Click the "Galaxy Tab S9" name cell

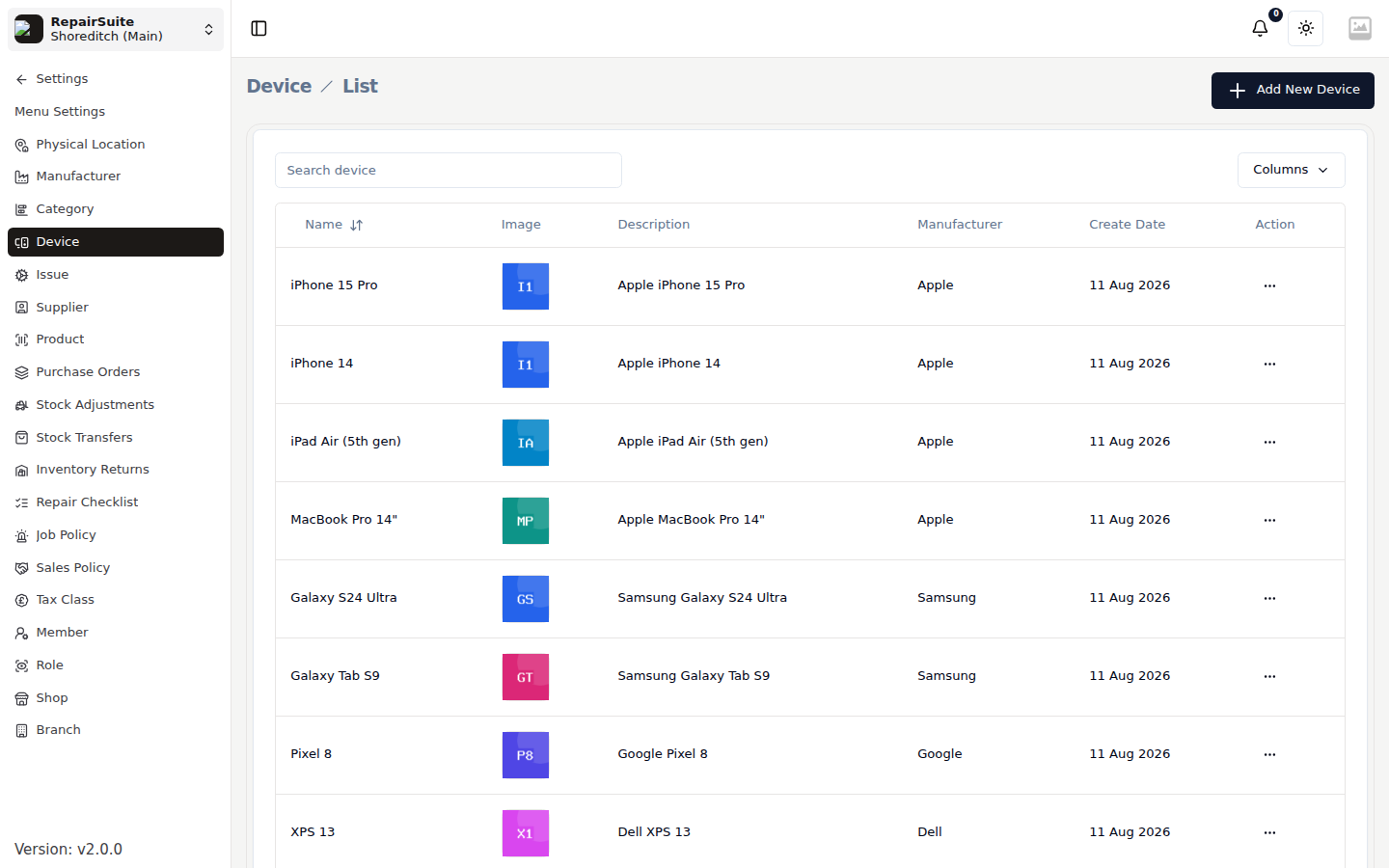335,676
